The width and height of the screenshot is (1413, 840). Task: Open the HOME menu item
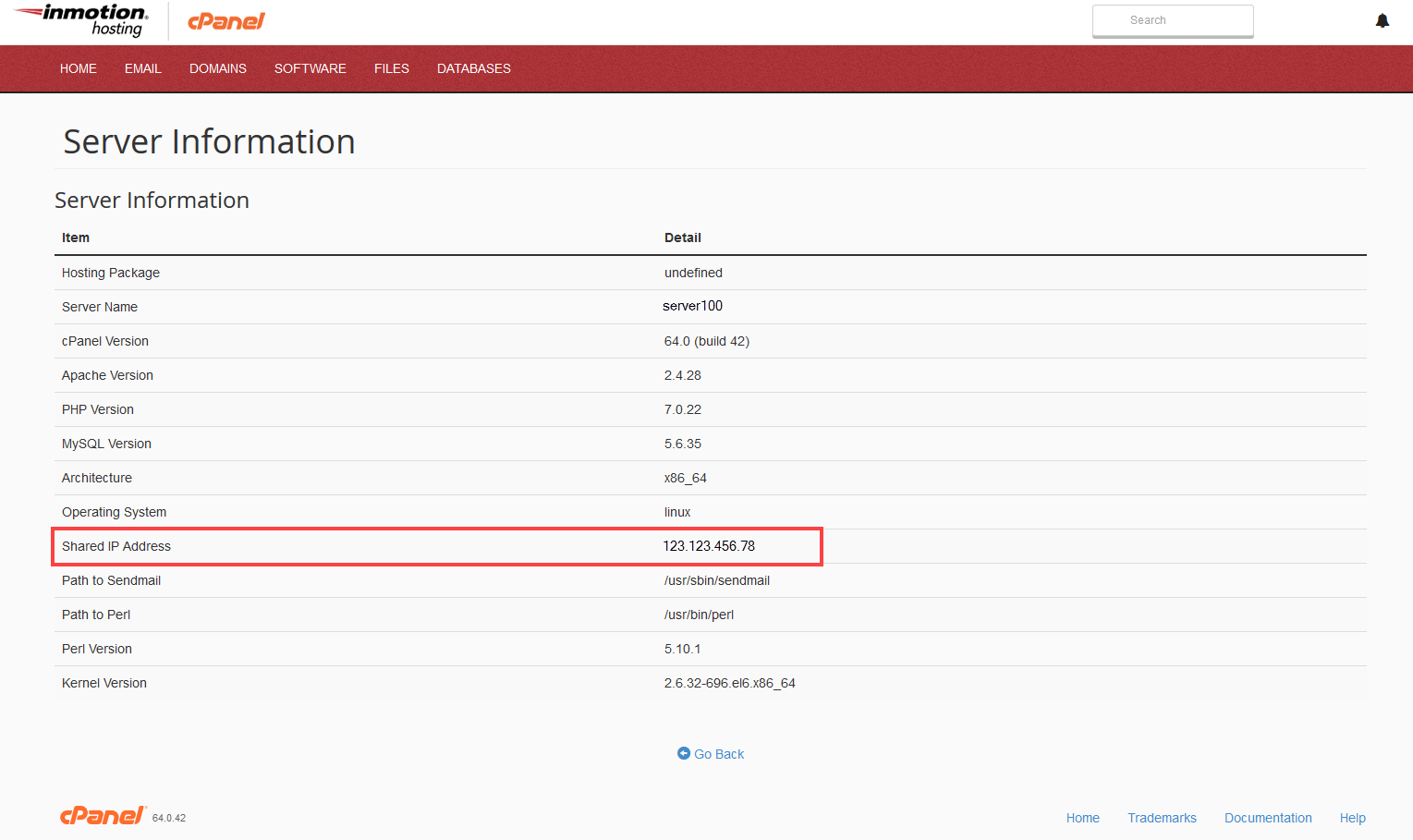(x=79, y=68)
